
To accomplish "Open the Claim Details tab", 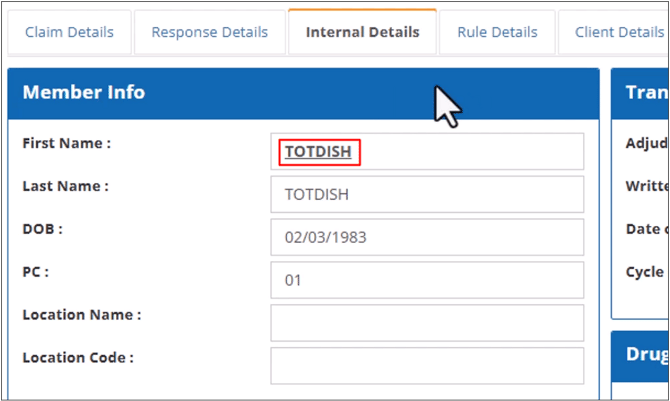I will 69,32.
